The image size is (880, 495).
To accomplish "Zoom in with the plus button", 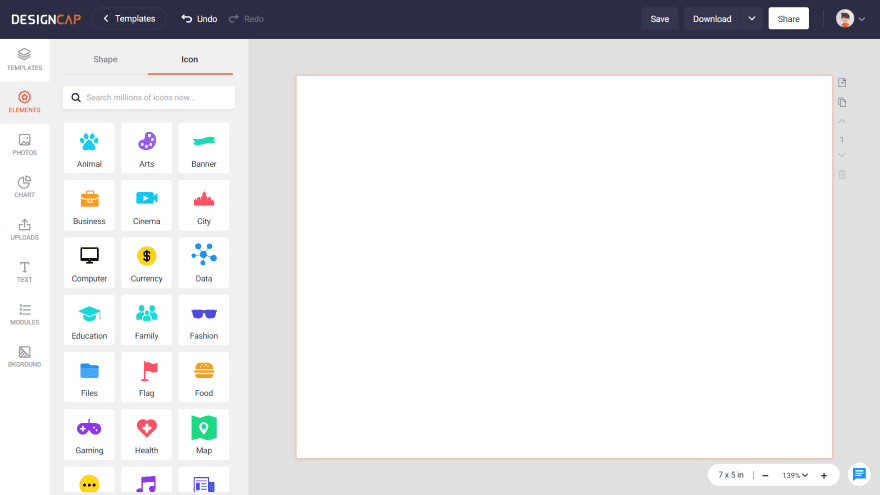I will 824,475.
